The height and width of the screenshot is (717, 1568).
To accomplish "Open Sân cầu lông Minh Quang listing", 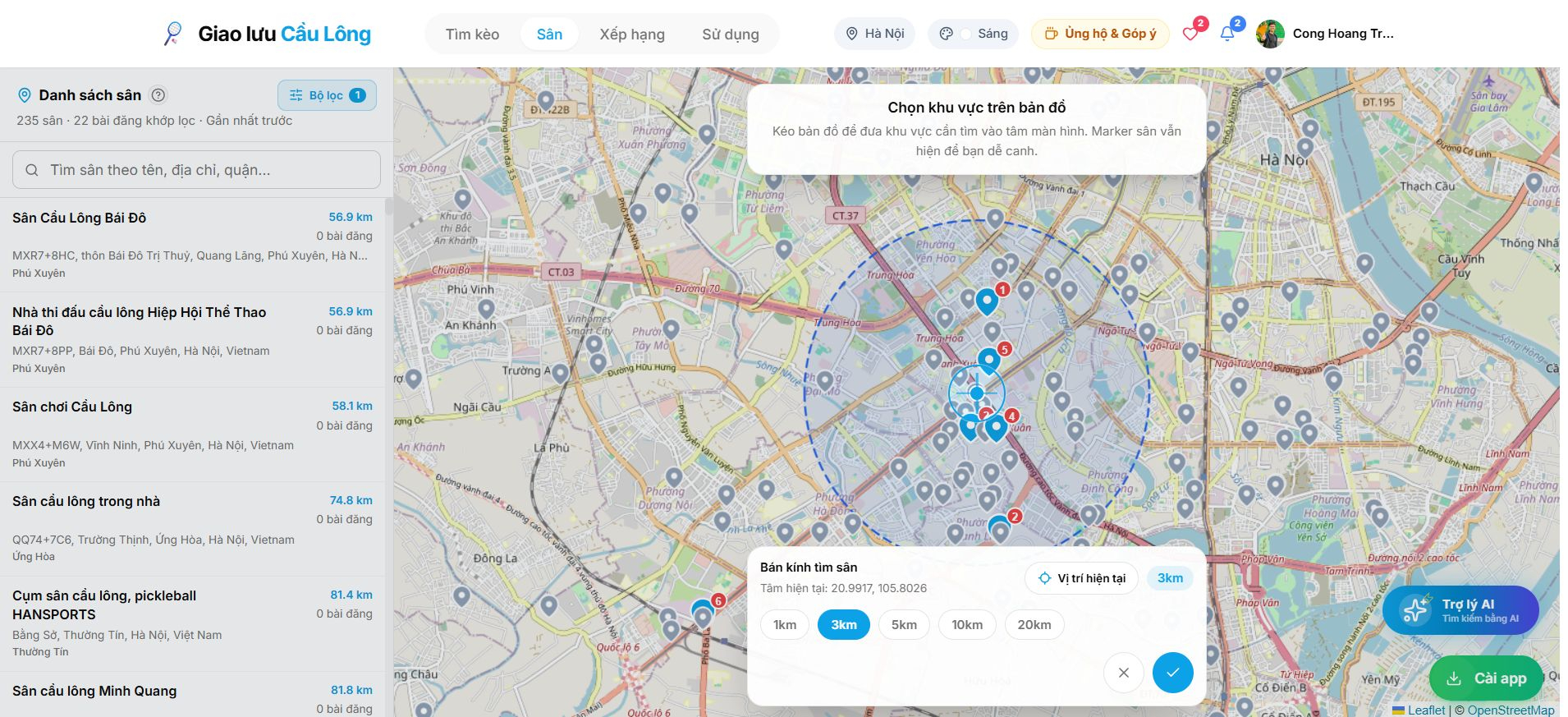I will tap(192, 695).
